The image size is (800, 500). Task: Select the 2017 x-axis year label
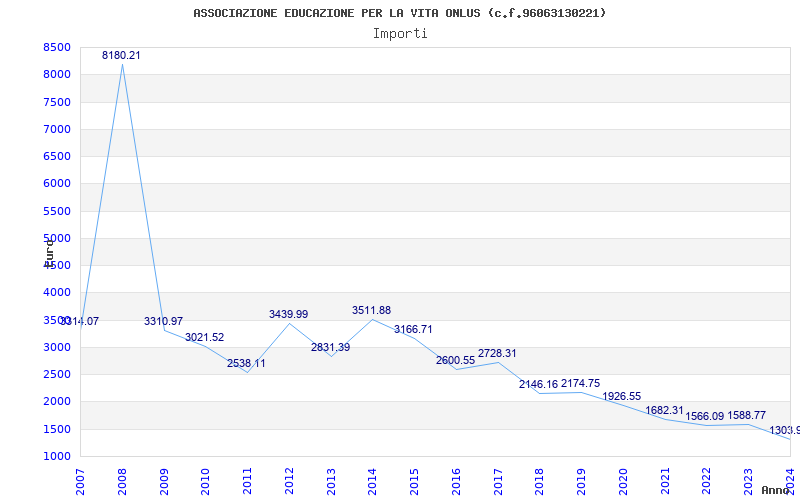498,482
